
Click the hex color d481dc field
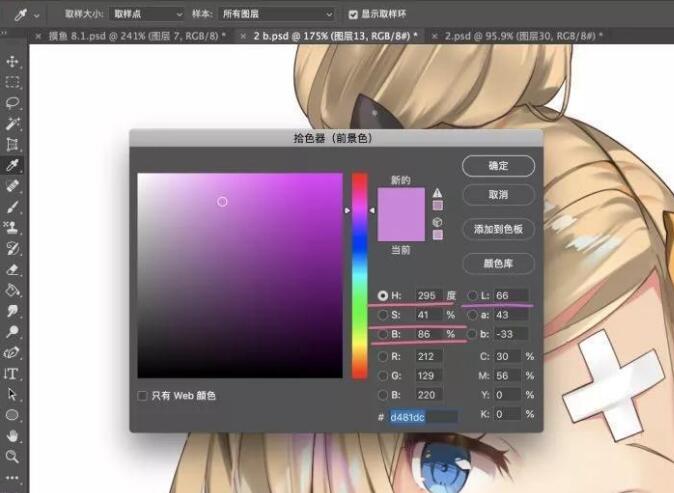[423, 417]
